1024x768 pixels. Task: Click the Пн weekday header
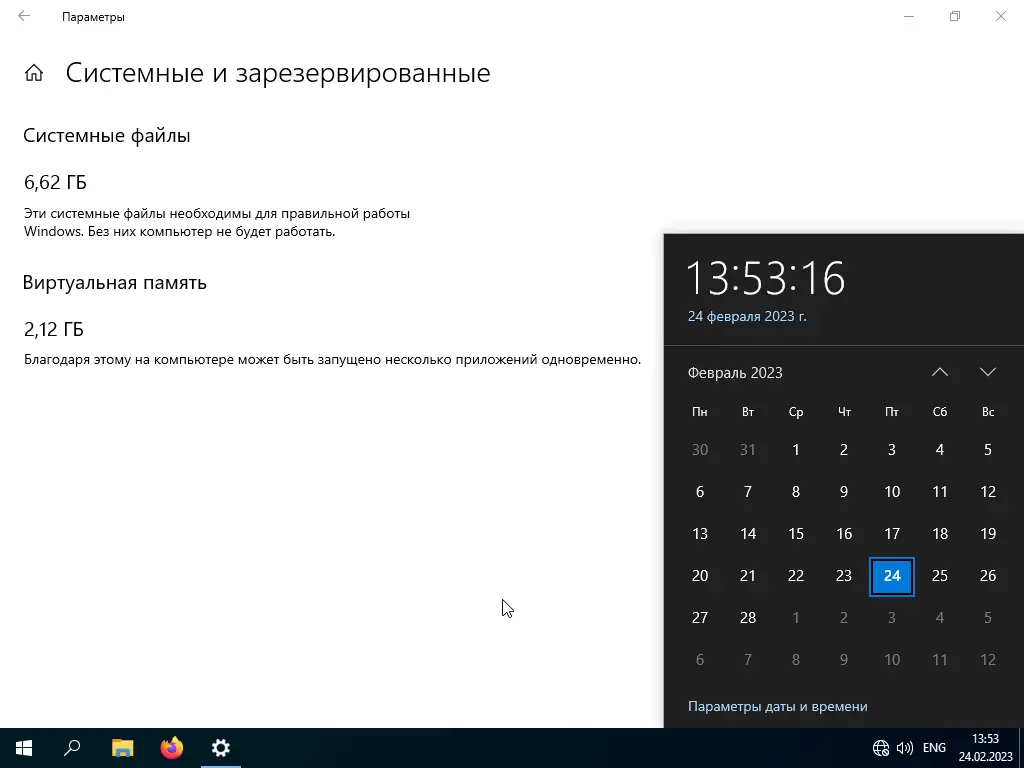(699, 412)
